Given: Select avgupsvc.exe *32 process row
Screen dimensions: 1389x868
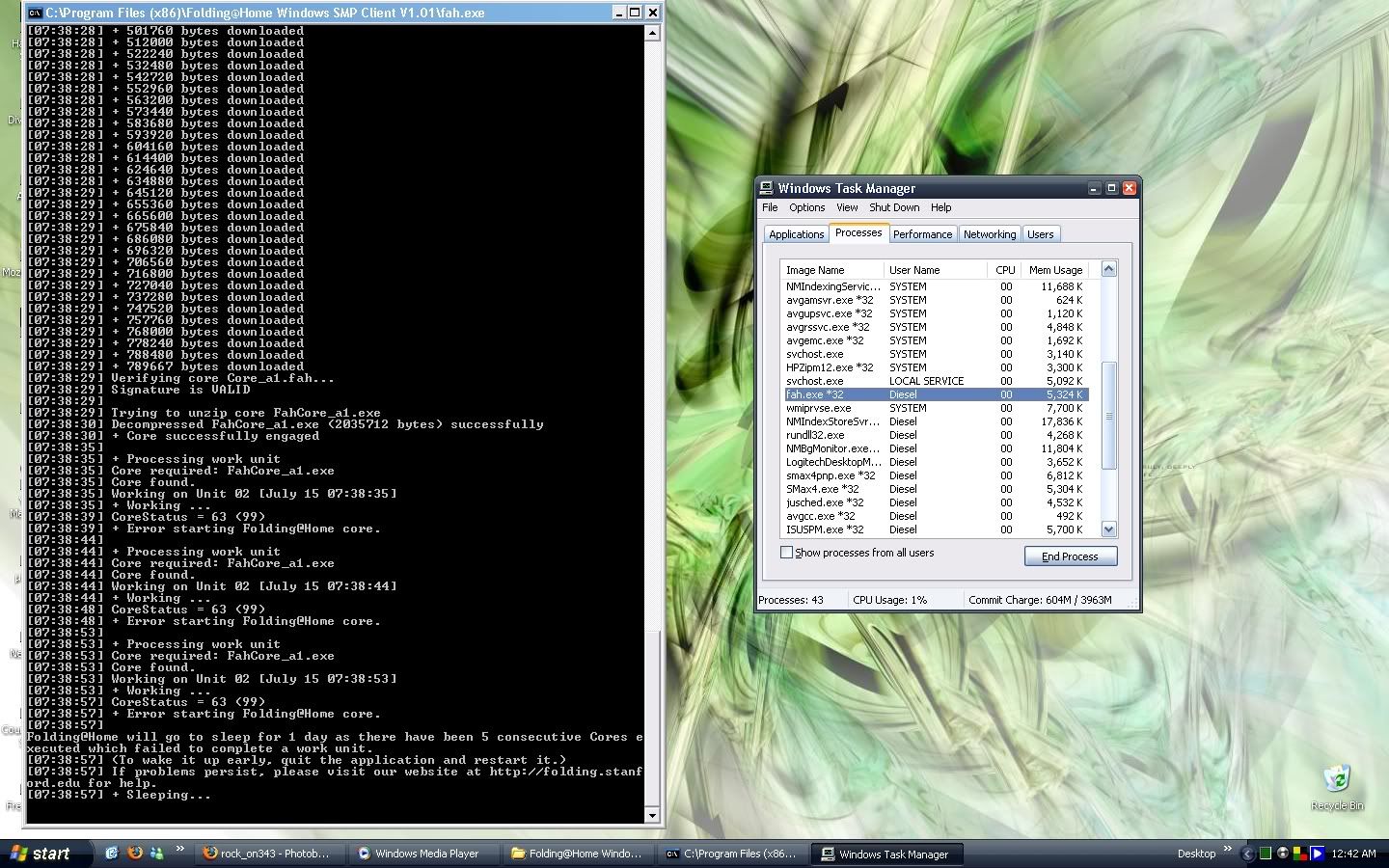Looking at the screenshot, I should pyautogui.click(x=936, y=313).
